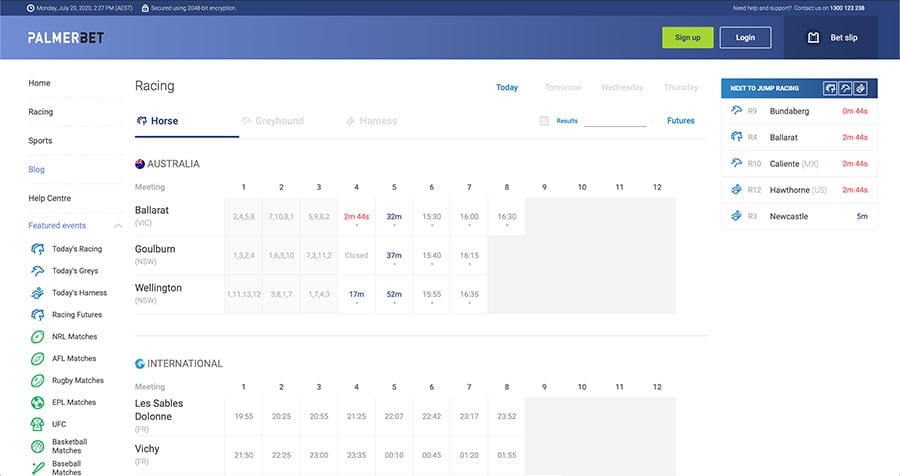
Task: Click Today's Greys greyhound icon
Action: [x=37, y=270]
